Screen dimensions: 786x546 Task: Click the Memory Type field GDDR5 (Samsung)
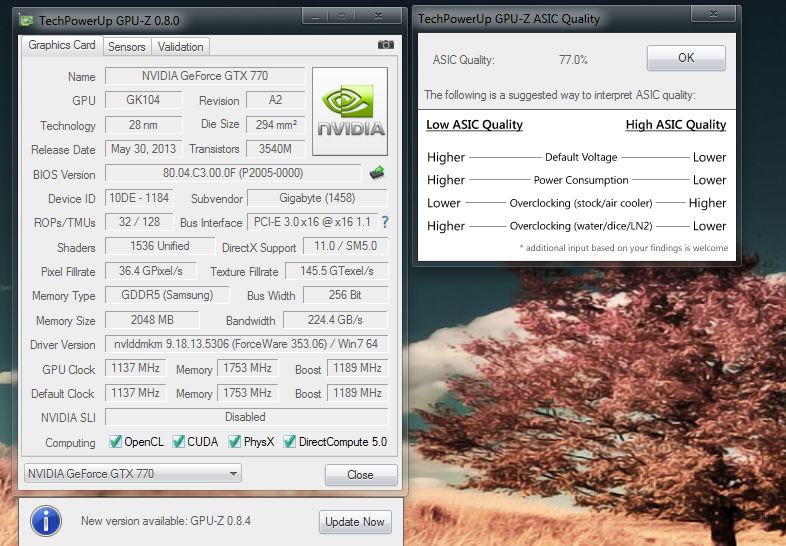[x=167, y=295]
